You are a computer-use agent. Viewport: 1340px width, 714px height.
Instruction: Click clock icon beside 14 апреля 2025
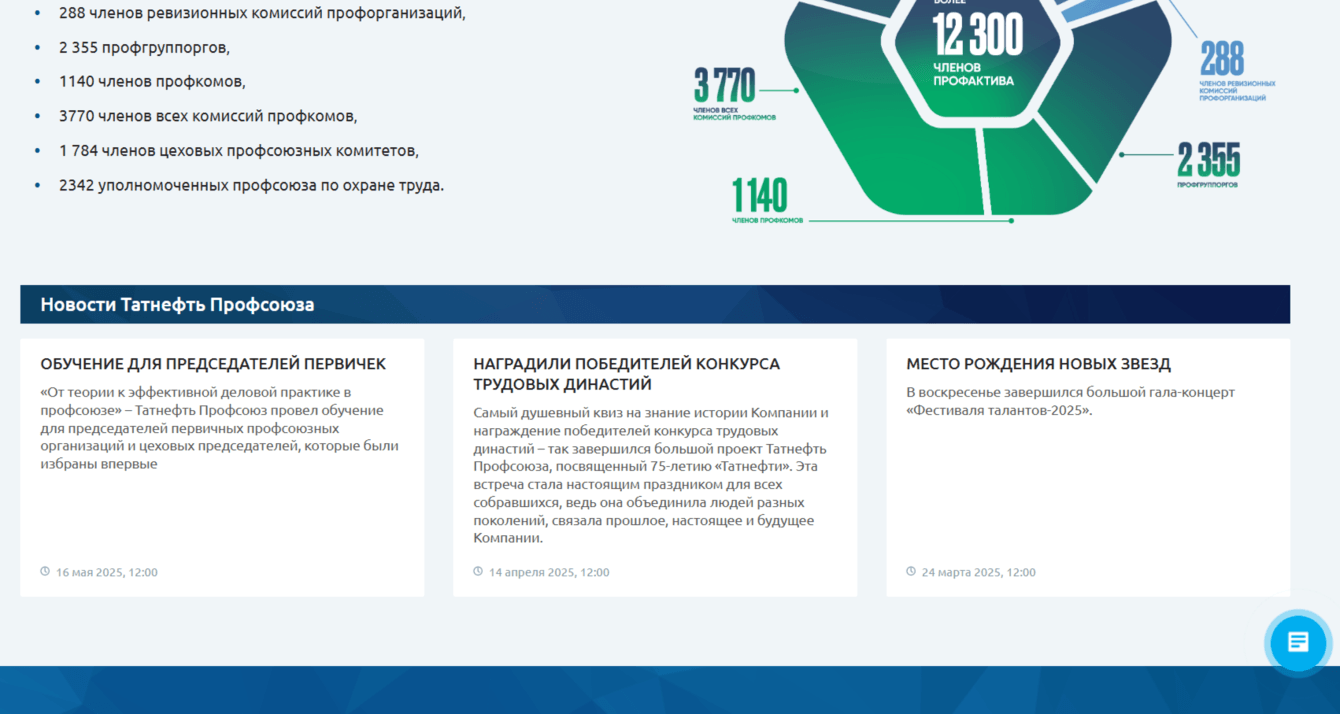(478, 572)
